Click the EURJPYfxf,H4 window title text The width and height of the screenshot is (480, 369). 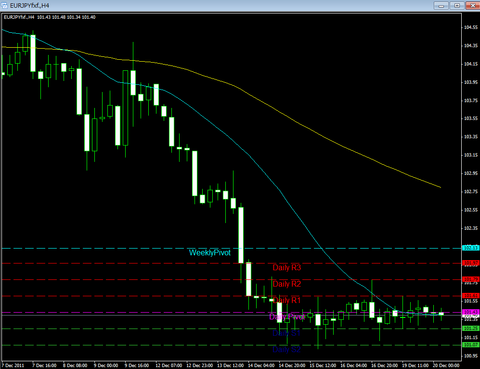30,6
